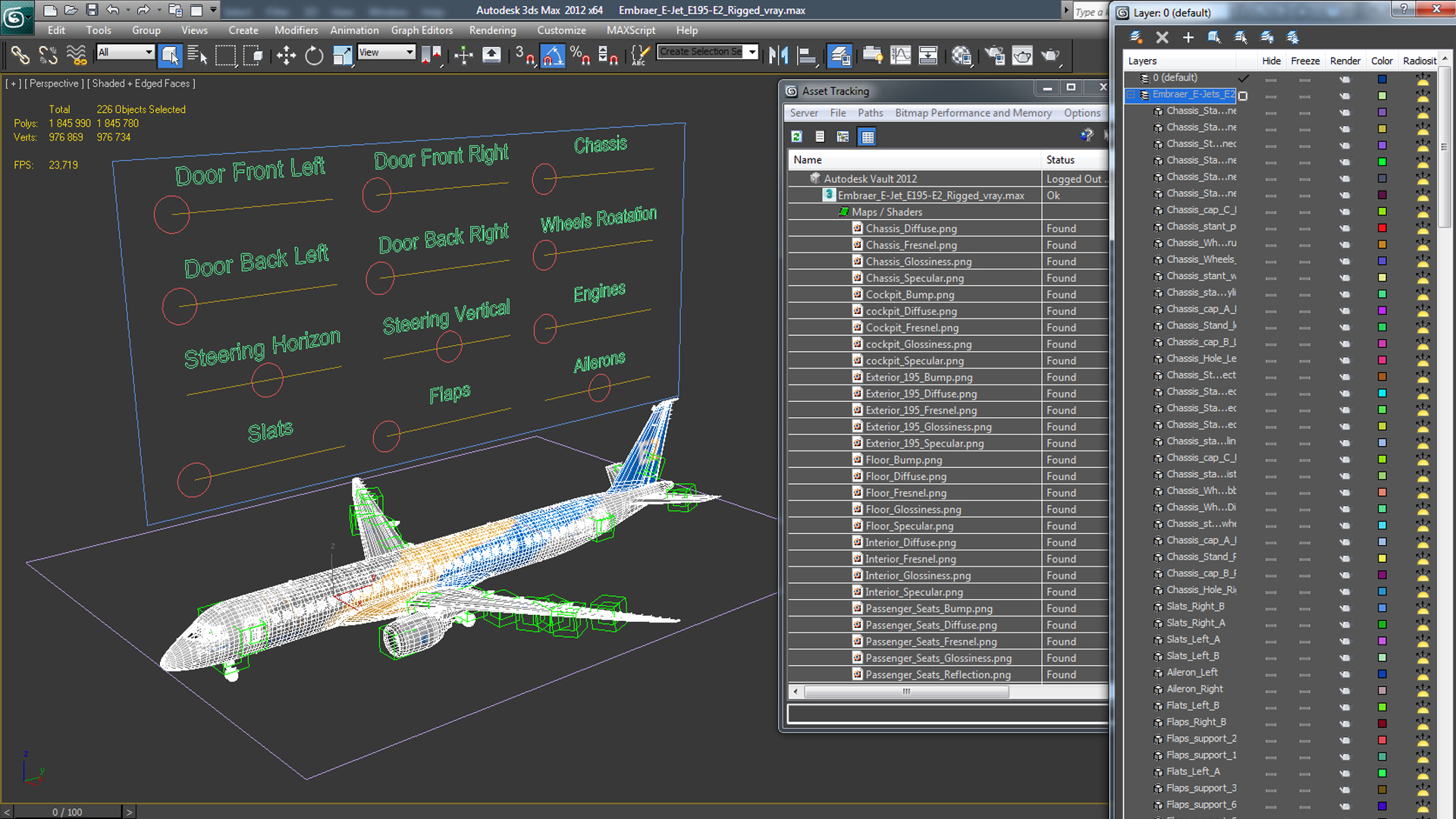Open the Paths menu in Asset Tracking
Image resolution: width=1456 pixels, height=819 pixels.
[870, 113]
